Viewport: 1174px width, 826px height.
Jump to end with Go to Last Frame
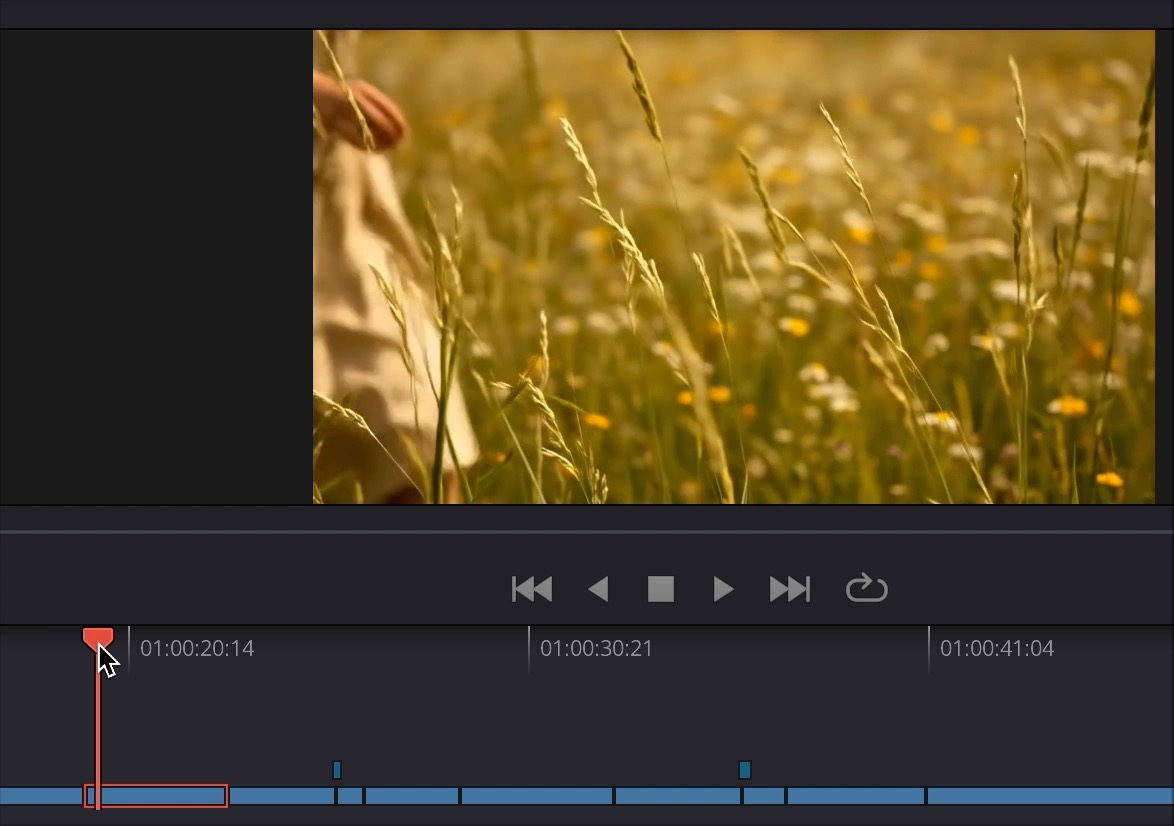[x=789, y=589]
